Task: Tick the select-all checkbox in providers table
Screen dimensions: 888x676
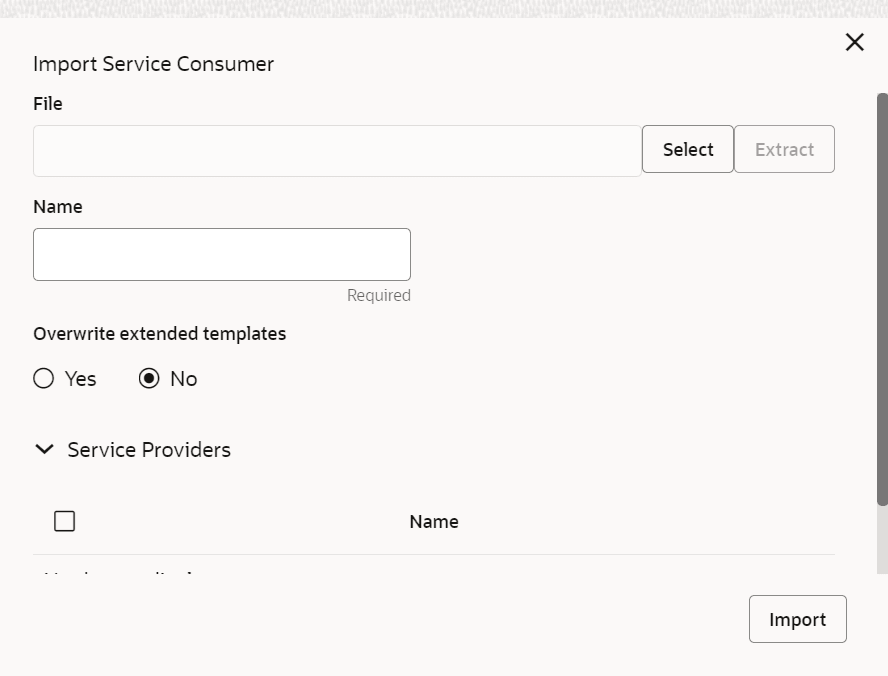Action: [x=65, y=521]
